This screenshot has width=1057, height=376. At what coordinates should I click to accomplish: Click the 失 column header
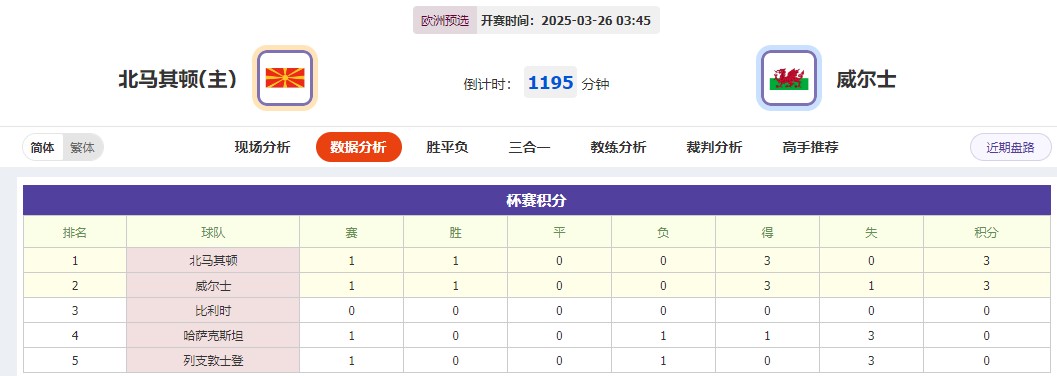(x=871, y=232)
